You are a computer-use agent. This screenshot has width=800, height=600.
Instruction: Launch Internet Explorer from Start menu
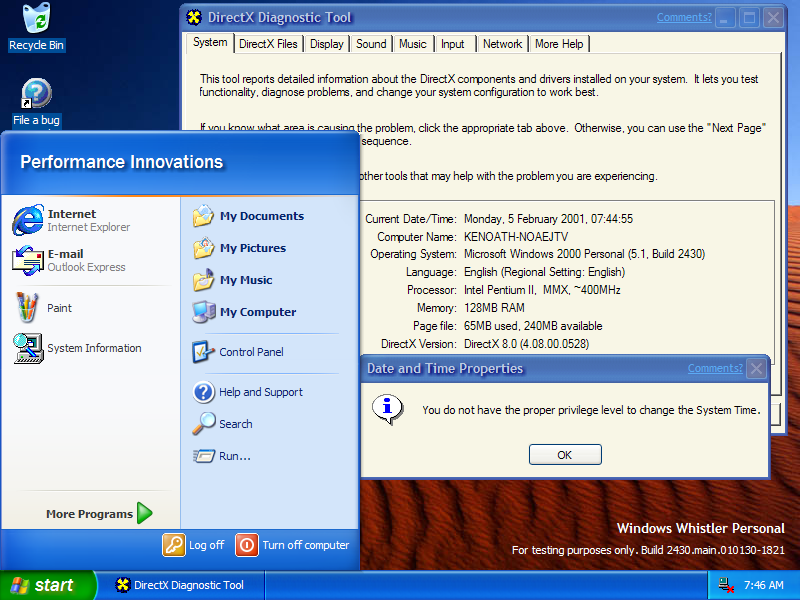tap(72, 220)
